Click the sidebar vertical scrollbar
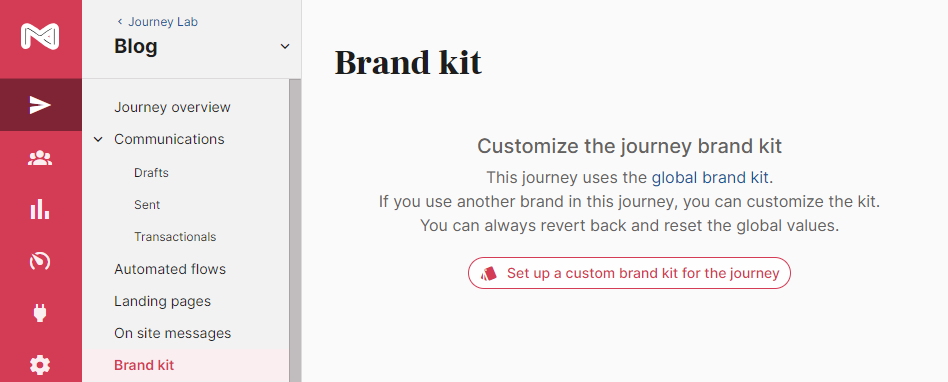948x382 pixels. tap(295, 230)
